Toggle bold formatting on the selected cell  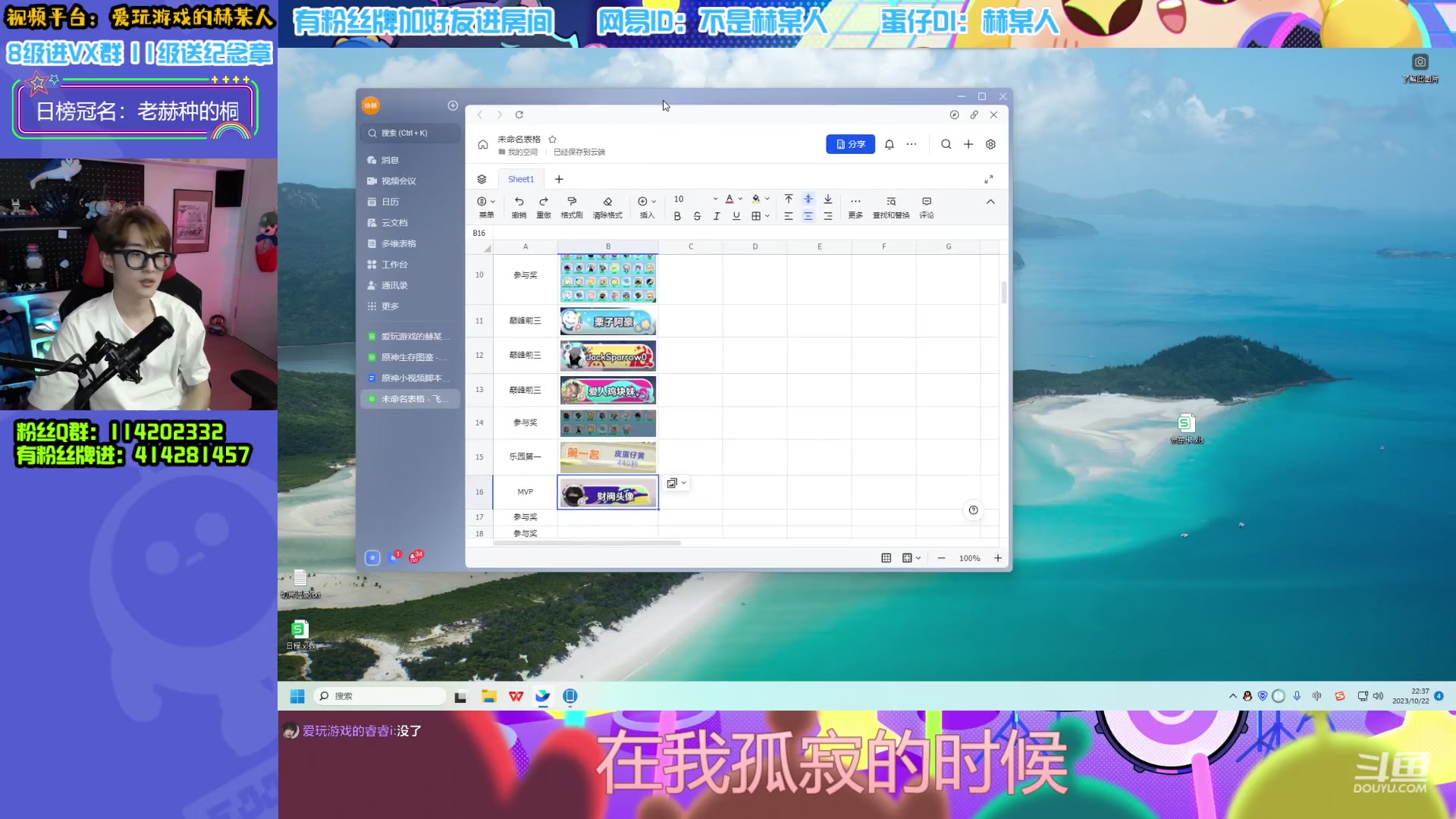click(x=677, y=216)
